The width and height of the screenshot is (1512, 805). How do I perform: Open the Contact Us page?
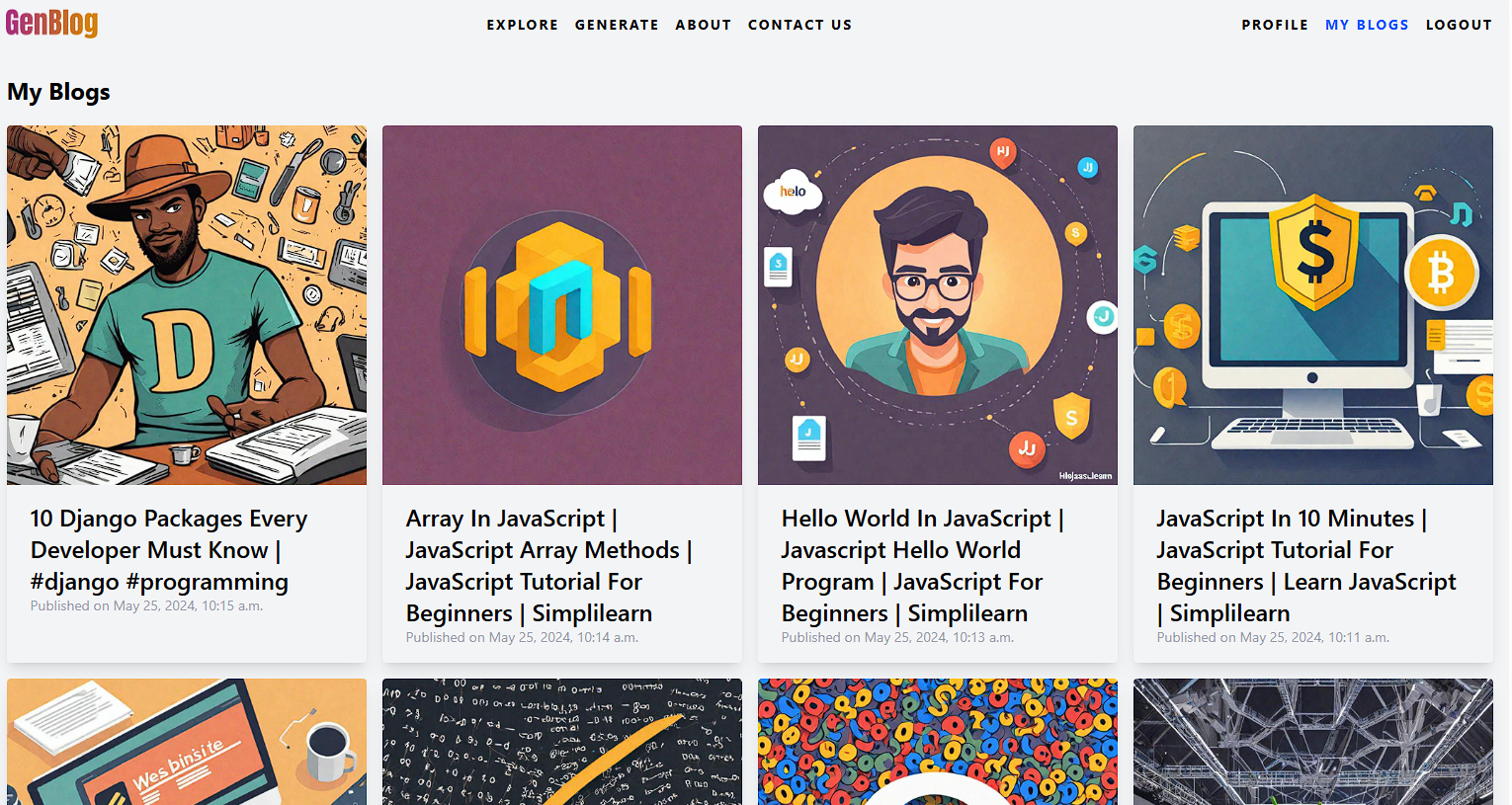pyautogui.click(x=799, y=25)
